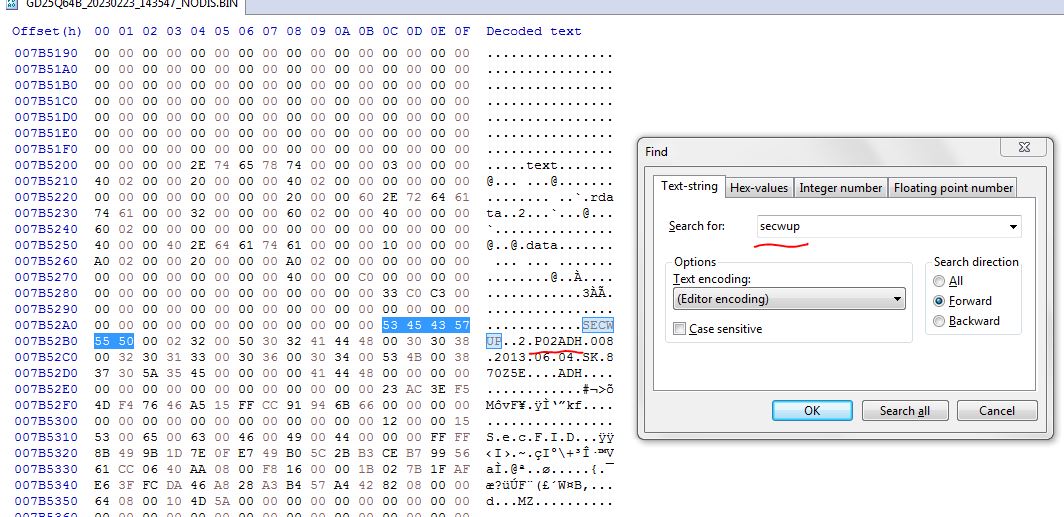Click the Offset(h) column header

coord(46,31)
